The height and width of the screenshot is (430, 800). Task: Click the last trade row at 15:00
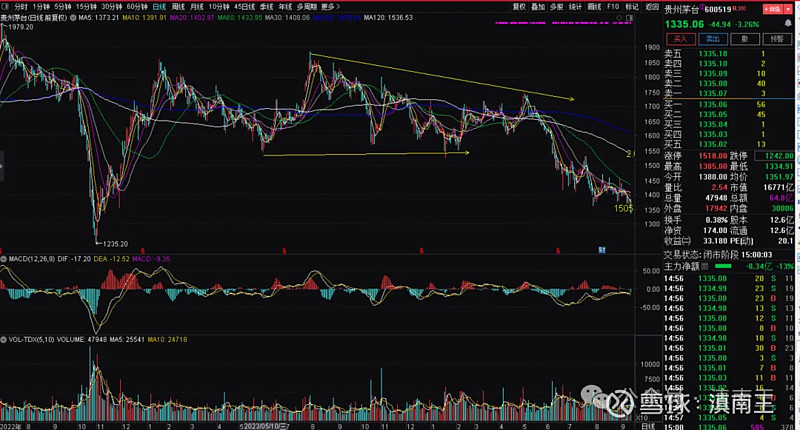tap(729, 427)
